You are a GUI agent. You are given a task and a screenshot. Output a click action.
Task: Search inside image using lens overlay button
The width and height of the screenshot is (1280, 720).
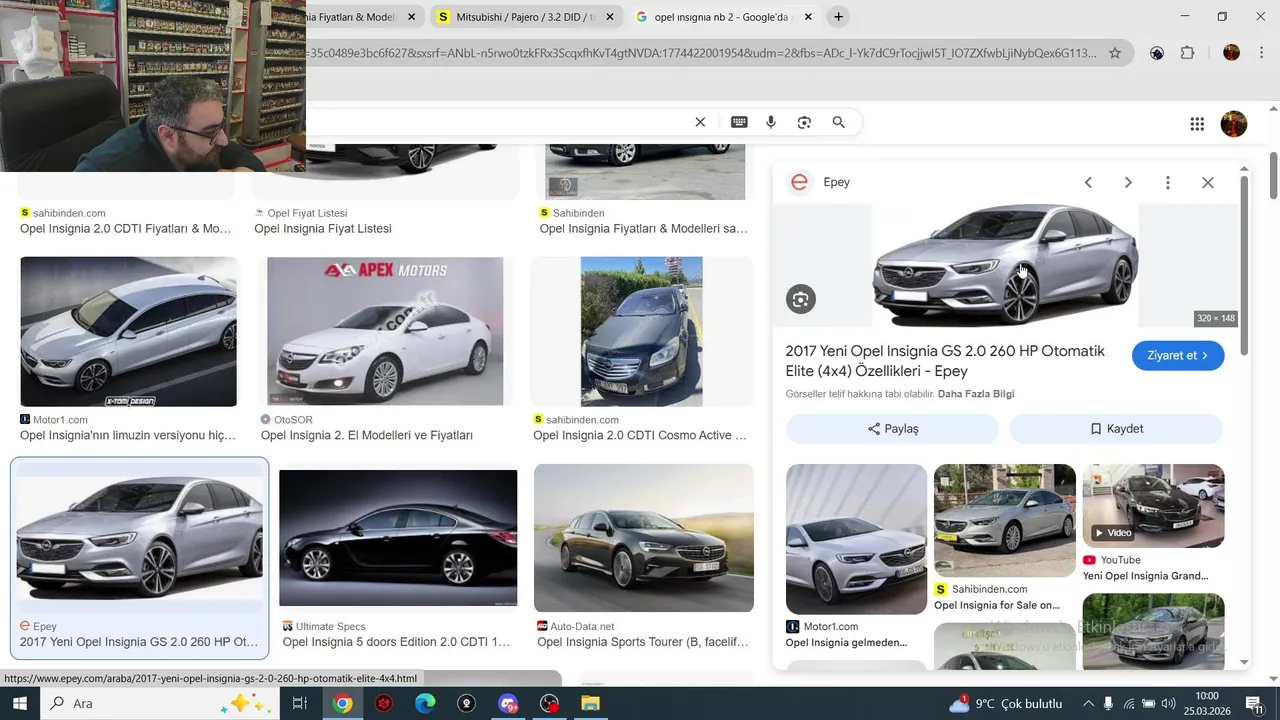[800, 299]
